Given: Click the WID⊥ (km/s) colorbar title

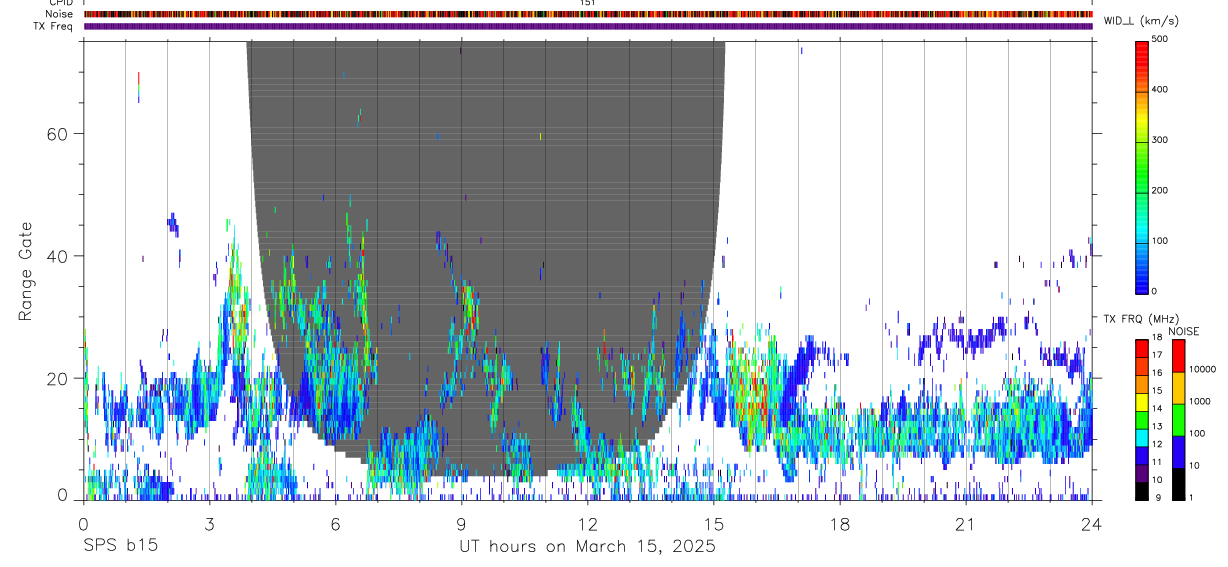Looking at the screenshot, I should (x=1142, y=20).
